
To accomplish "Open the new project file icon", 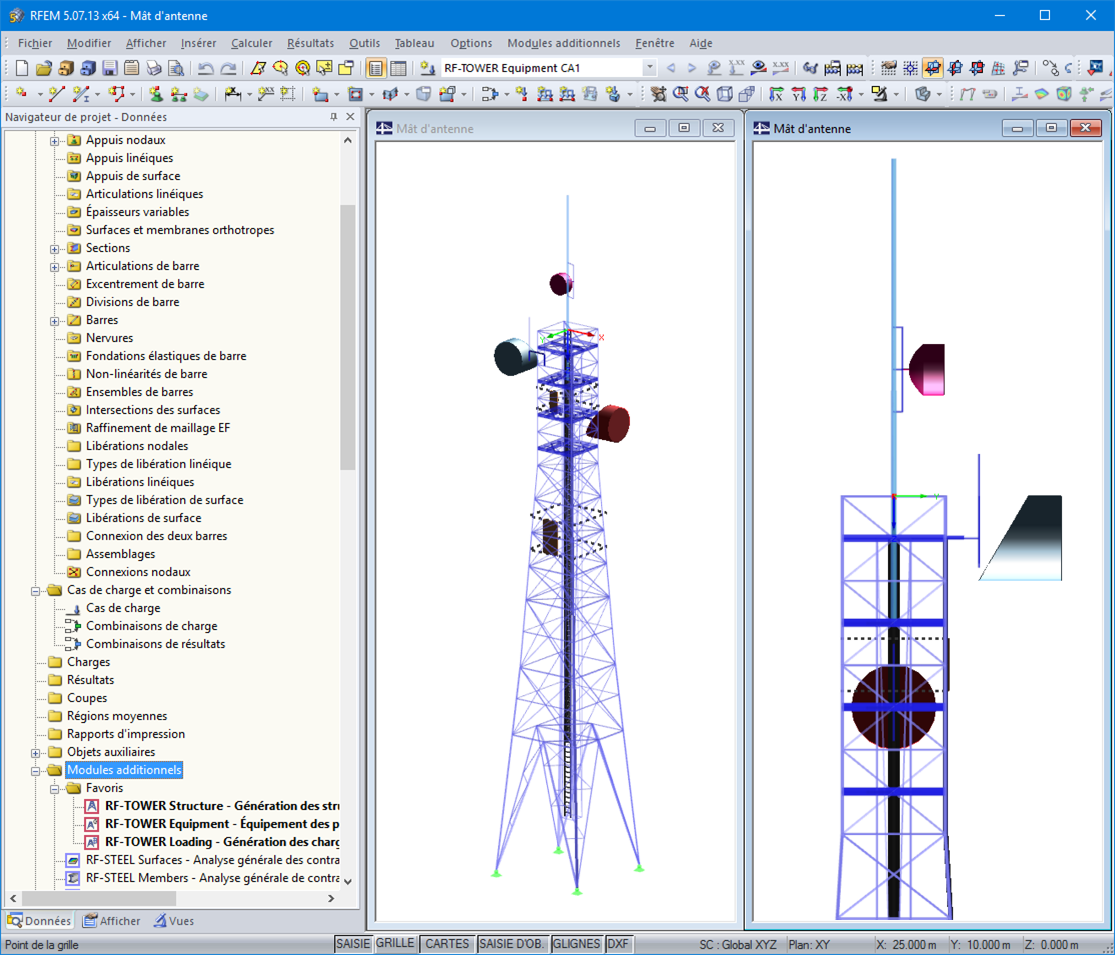I will tap(21, 68).
